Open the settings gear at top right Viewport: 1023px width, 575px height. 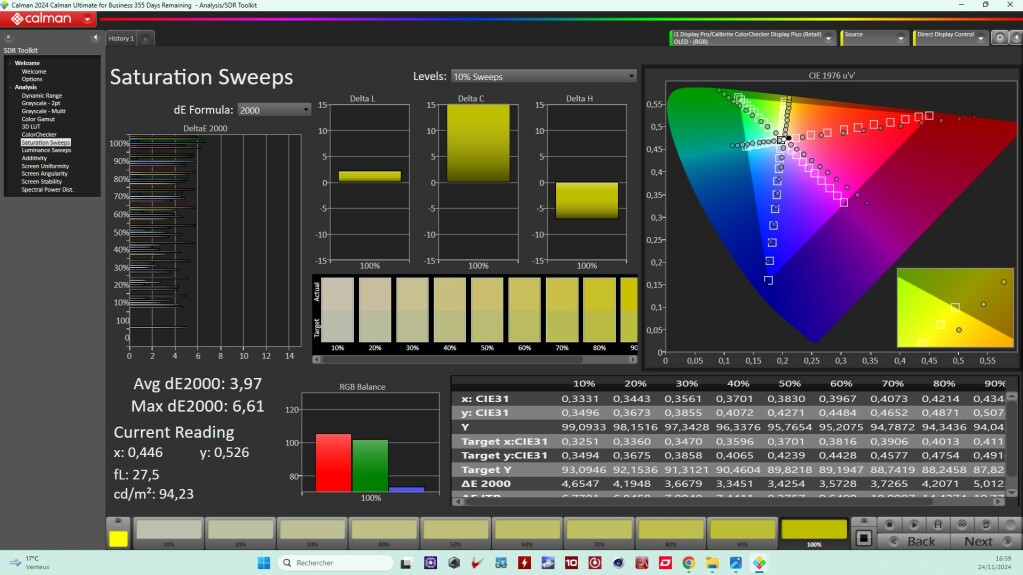1000,38
